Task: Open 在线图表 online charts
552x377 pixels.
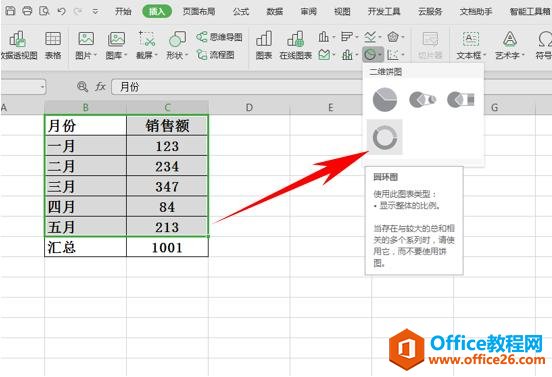Action: tap(296, 45)
